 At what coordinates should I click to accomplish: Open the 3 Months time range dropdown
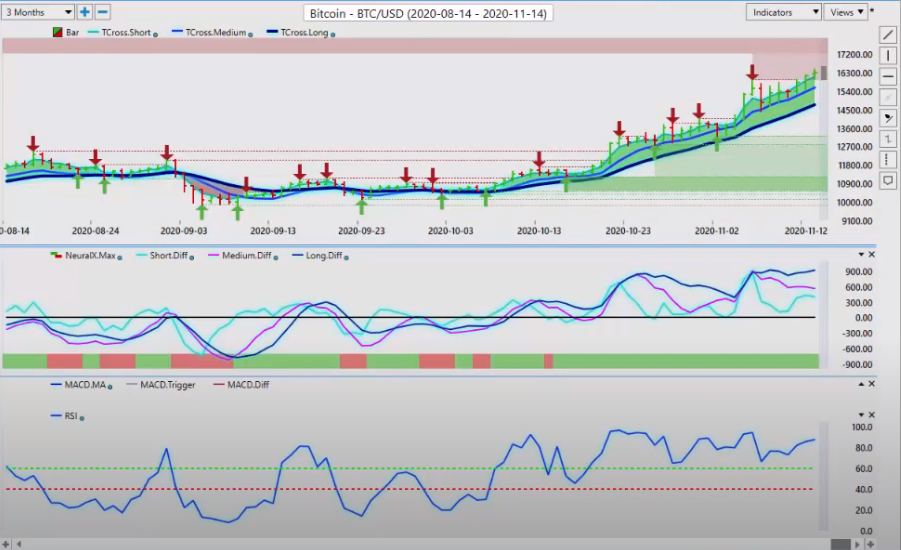click(37, 12)
